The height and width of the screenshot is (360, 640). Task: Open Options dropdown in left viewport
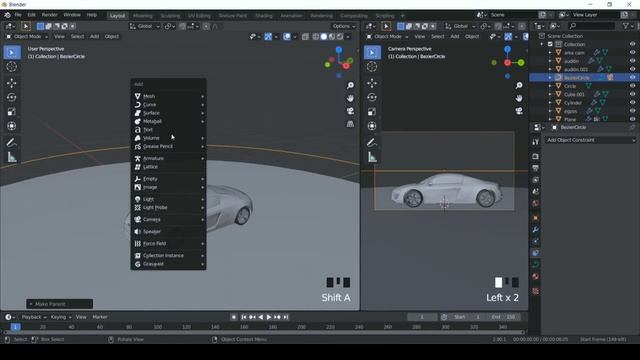(344, 26)
